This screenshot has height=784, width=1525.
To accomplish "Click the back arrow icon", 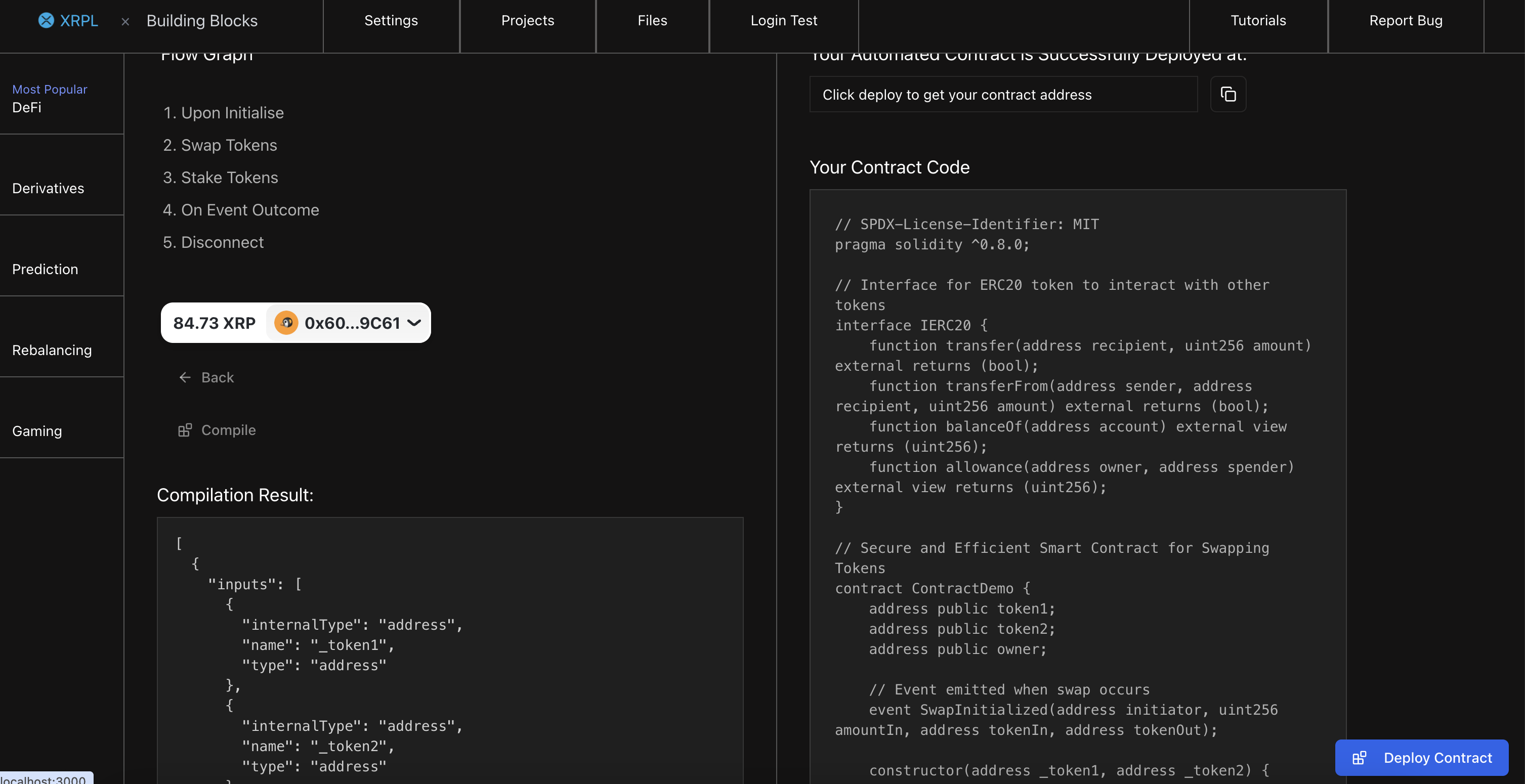I will (185, 377).
